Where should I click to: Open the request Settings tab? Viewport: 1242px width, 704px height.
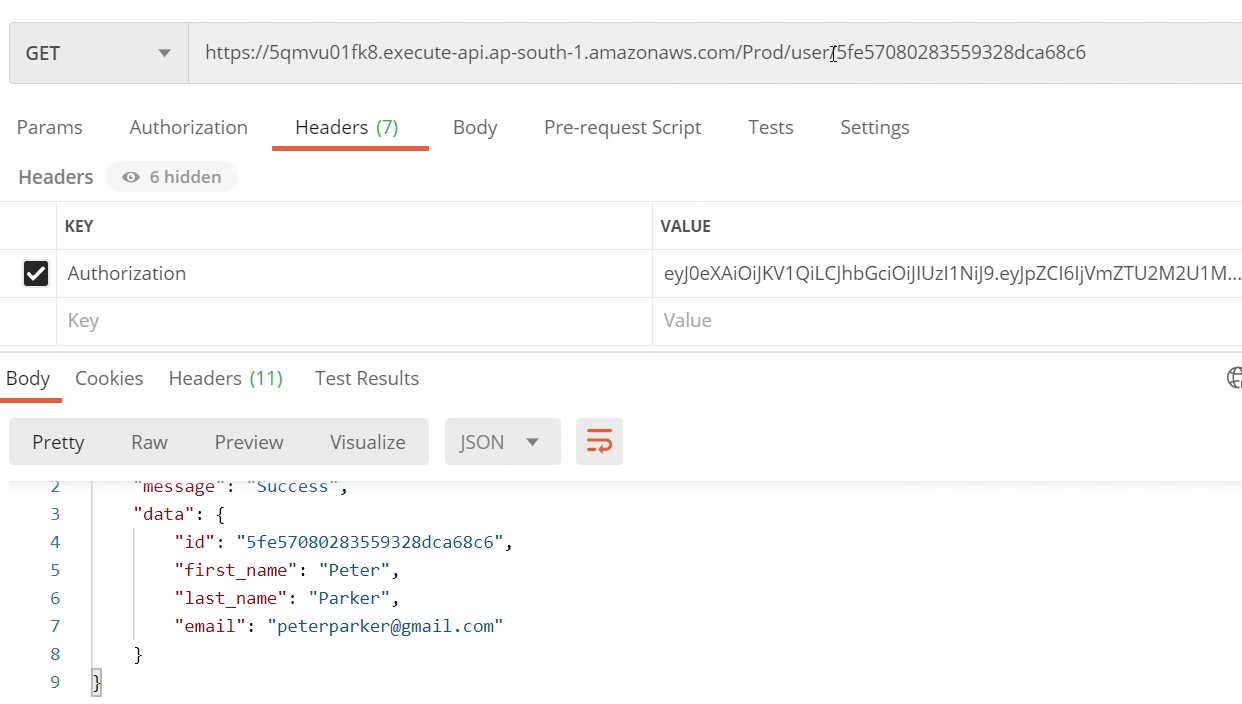(874, 127)
